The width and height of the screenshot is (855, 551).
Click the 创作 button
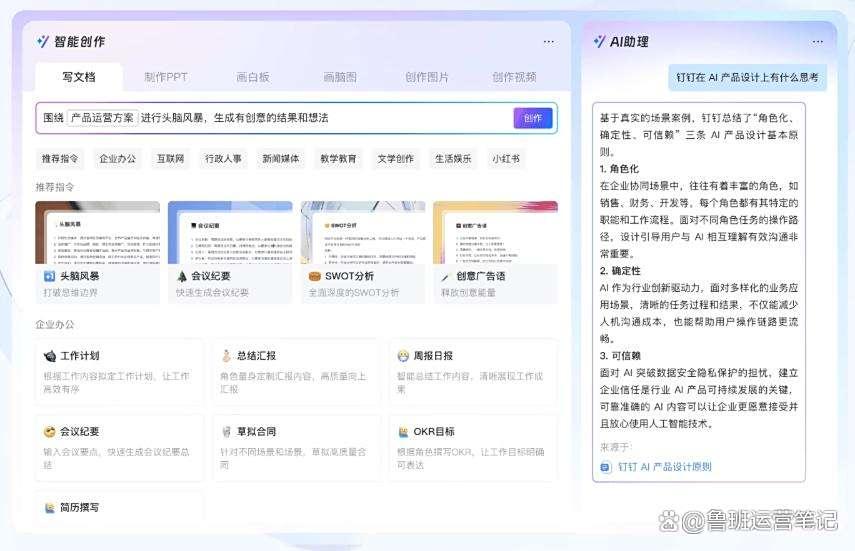coord(533,118)
